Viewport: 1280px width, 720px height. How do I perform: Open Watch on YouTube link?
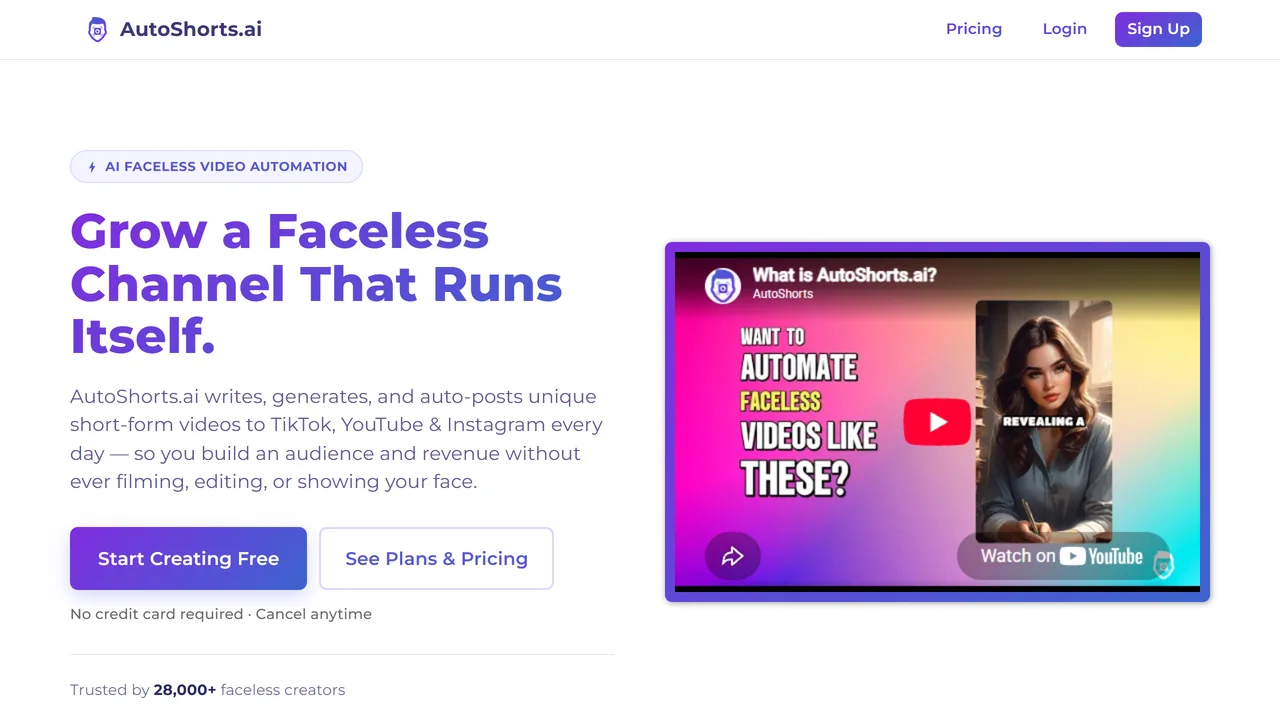point(1062,556)
